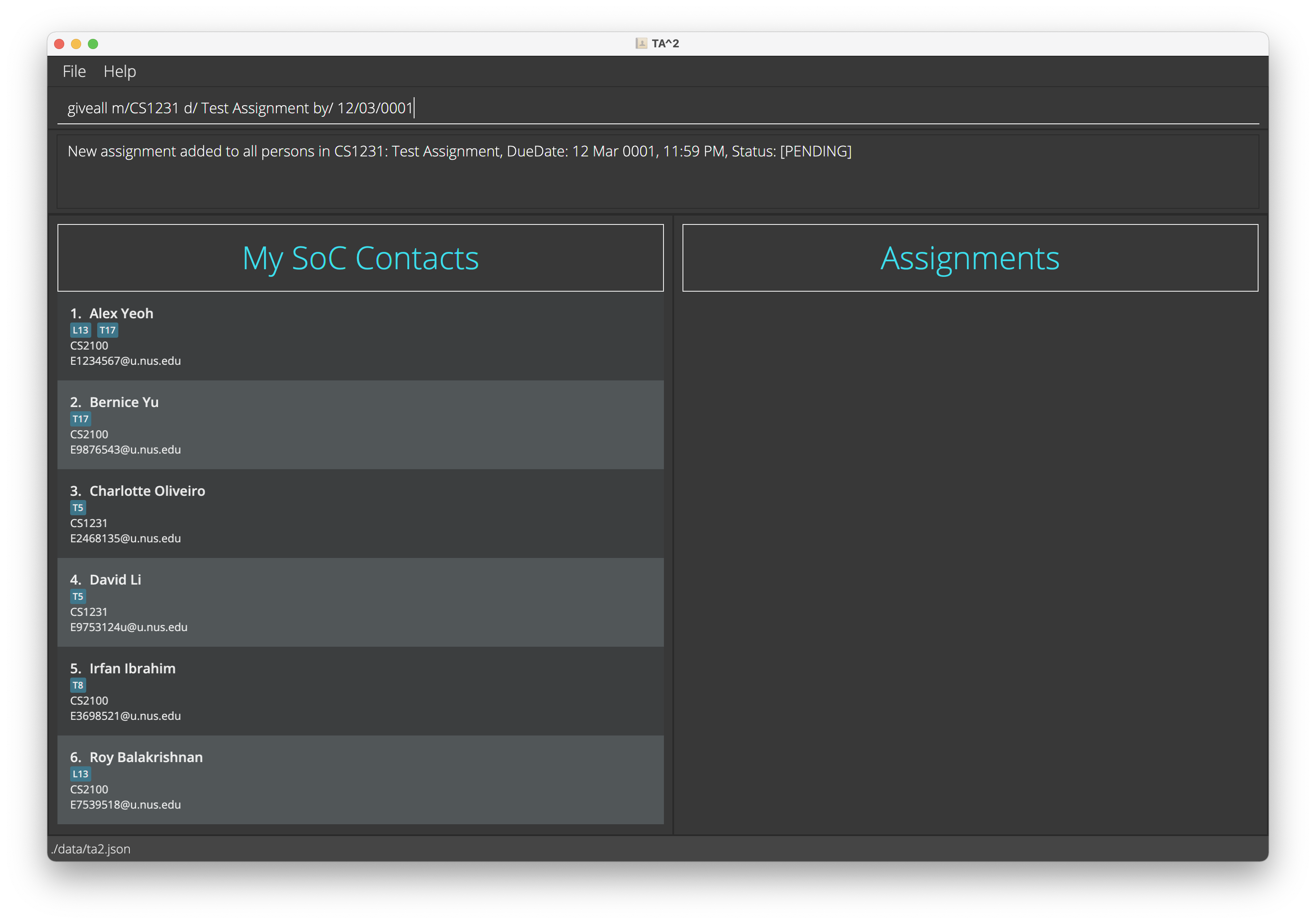Select Roy Balakrishnan contact card

click(x=360, y=779)
